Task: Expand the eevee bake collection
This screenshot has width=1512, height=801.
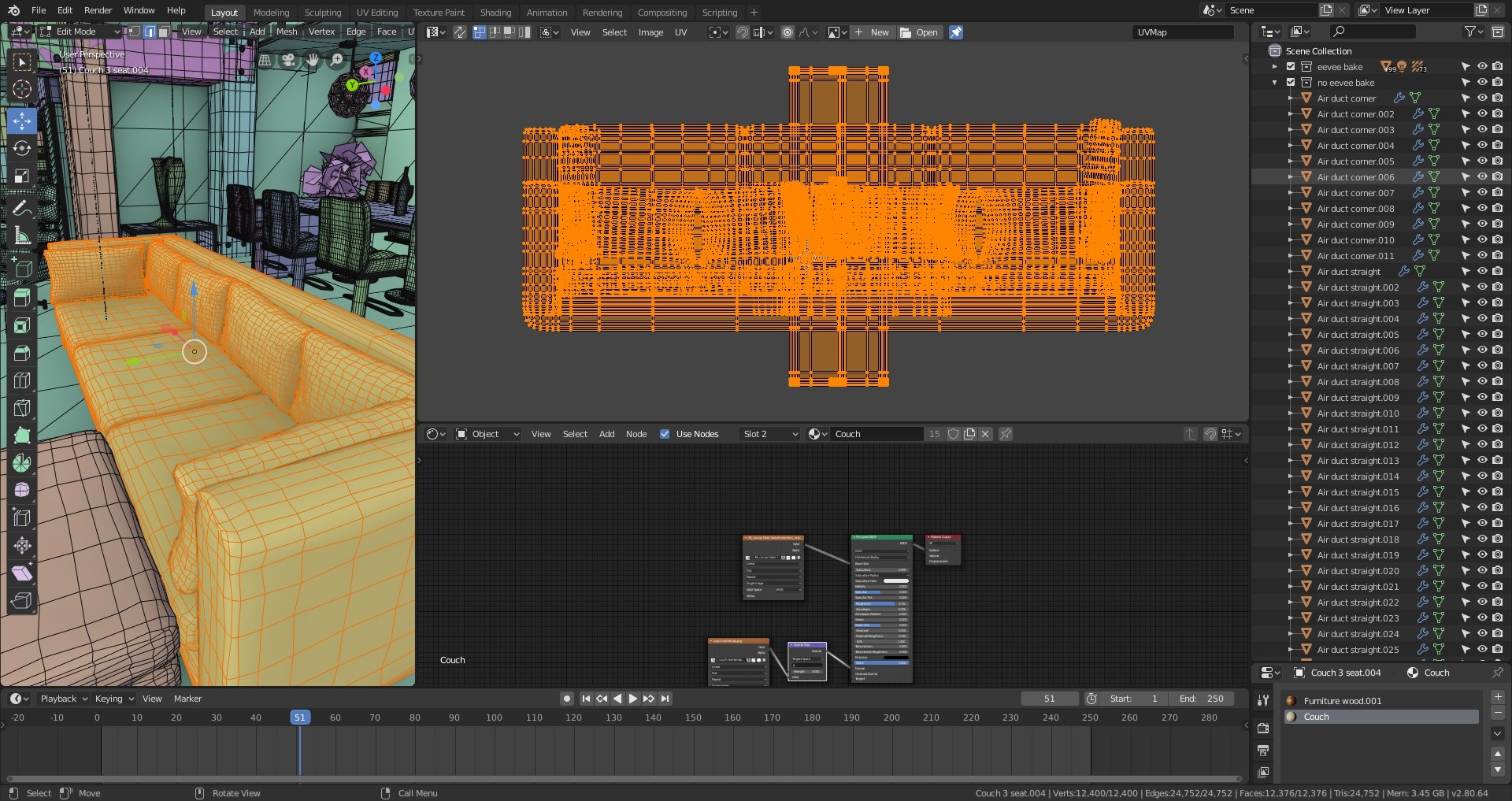Action: tap(1275, 67)
